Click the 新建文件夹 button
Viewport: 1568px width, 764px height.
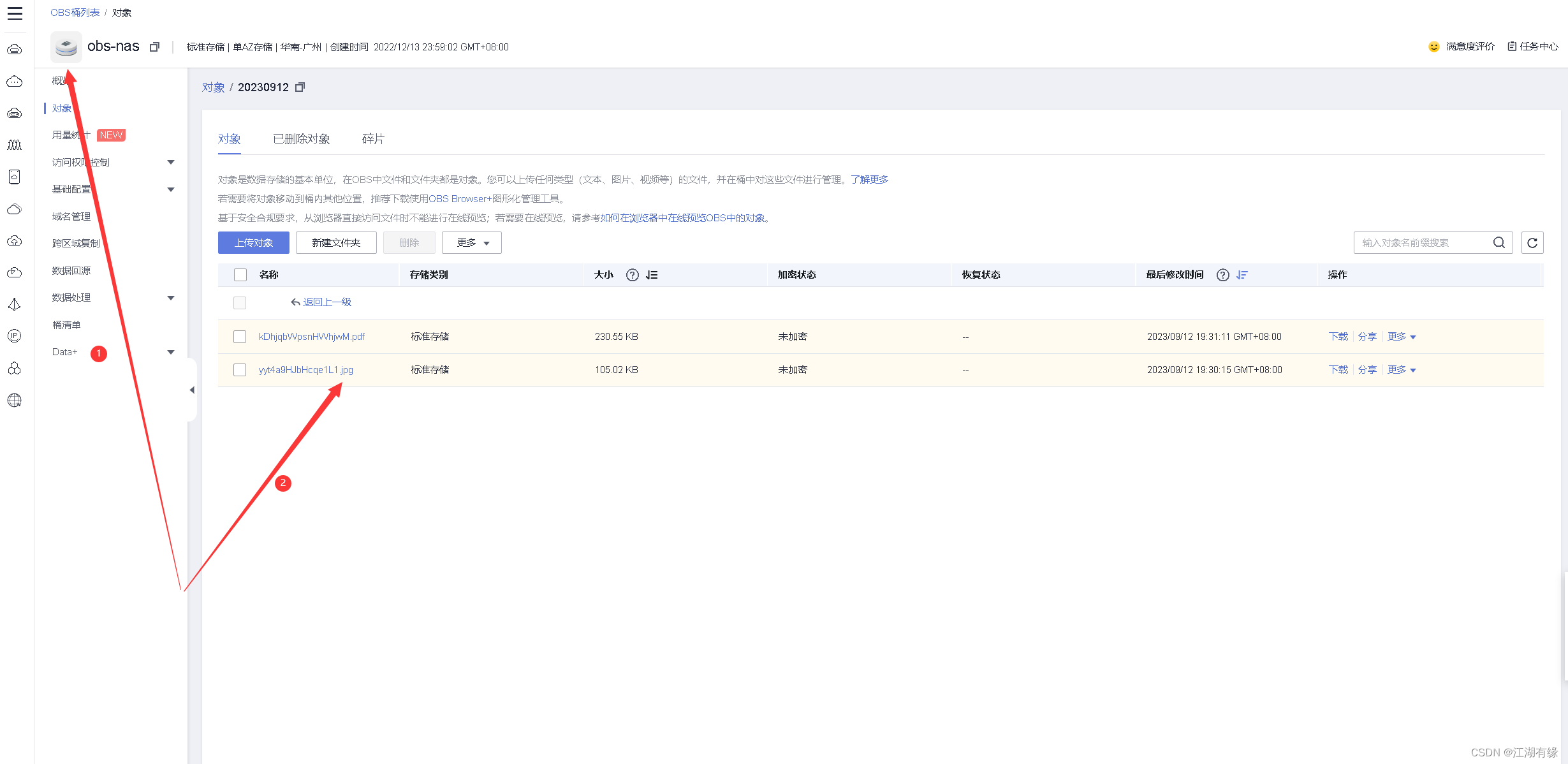click(336, 242)
